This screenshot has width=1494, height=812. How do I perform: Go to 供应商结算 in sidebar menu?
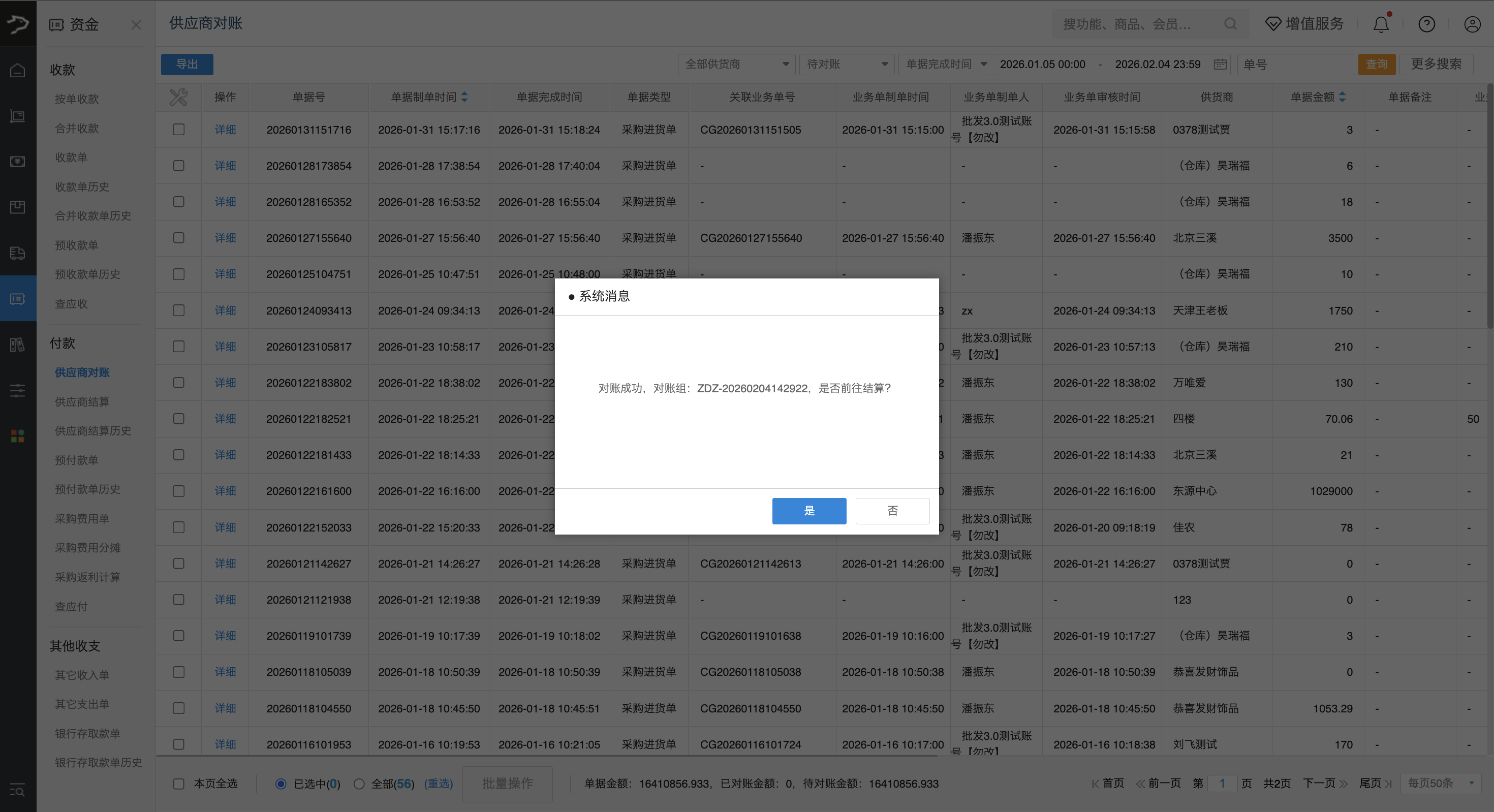(x=82, y=401)
